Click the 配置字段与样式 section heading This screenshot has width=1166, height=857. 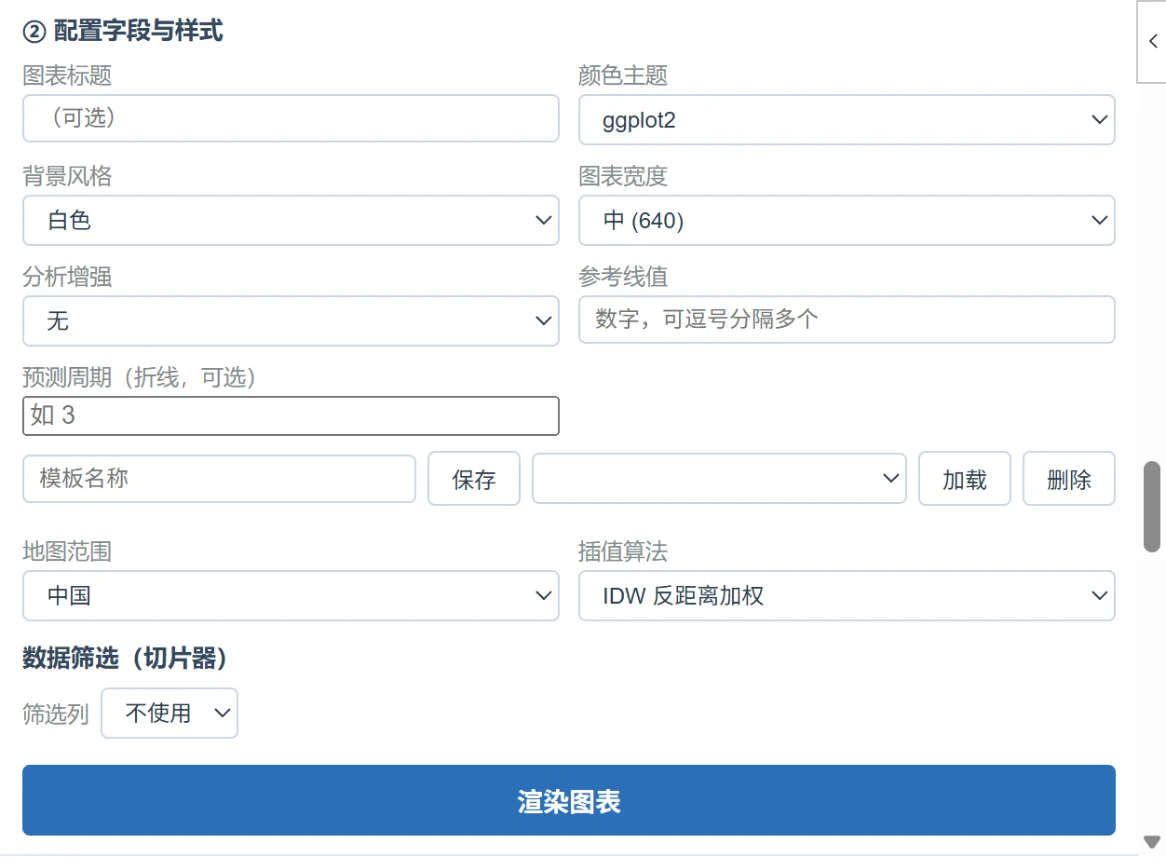coord(123,31)
